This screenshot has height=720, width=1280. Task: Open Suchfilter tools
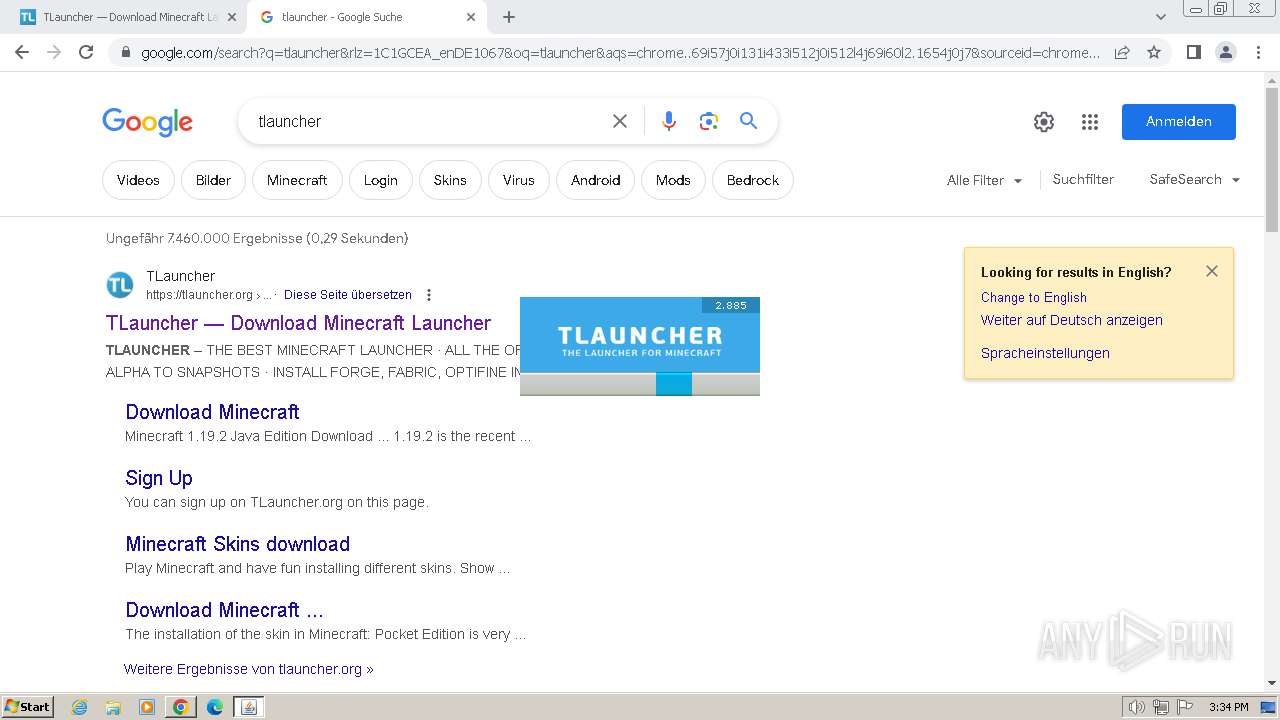[x=1083, y=179]
